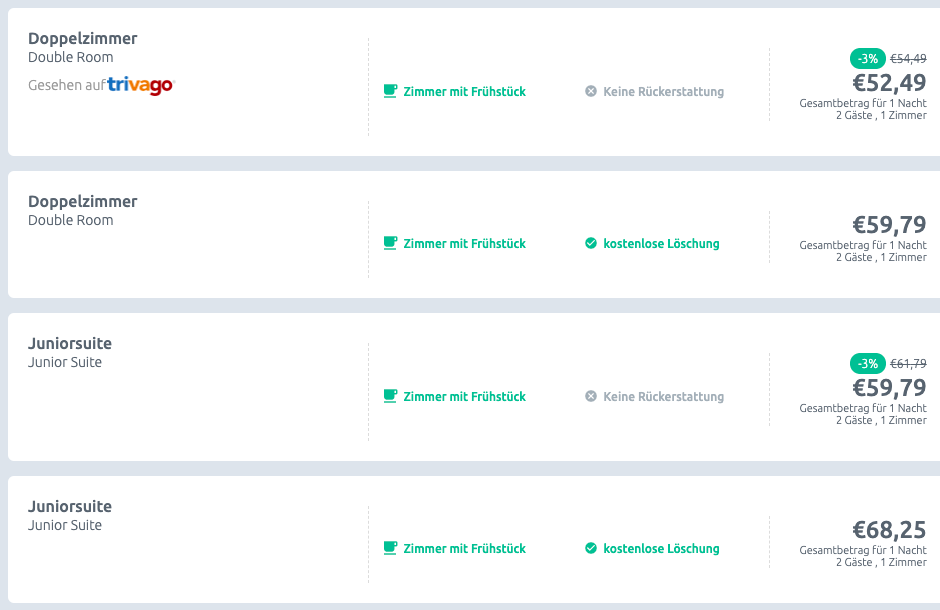Click the breakfast cup icon for €52,49 room
The image size is (940, 610).
point(390,91)
